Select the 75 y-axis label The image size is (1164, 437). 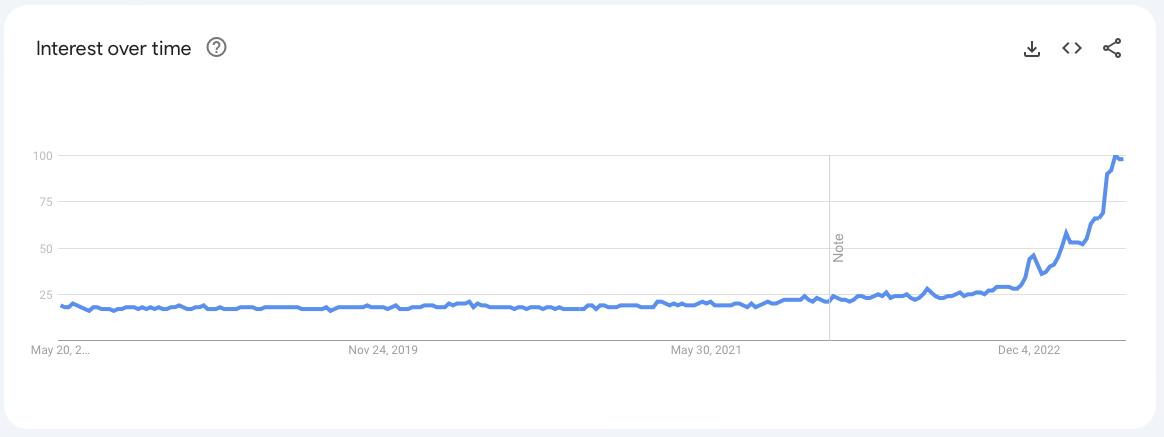45,202
